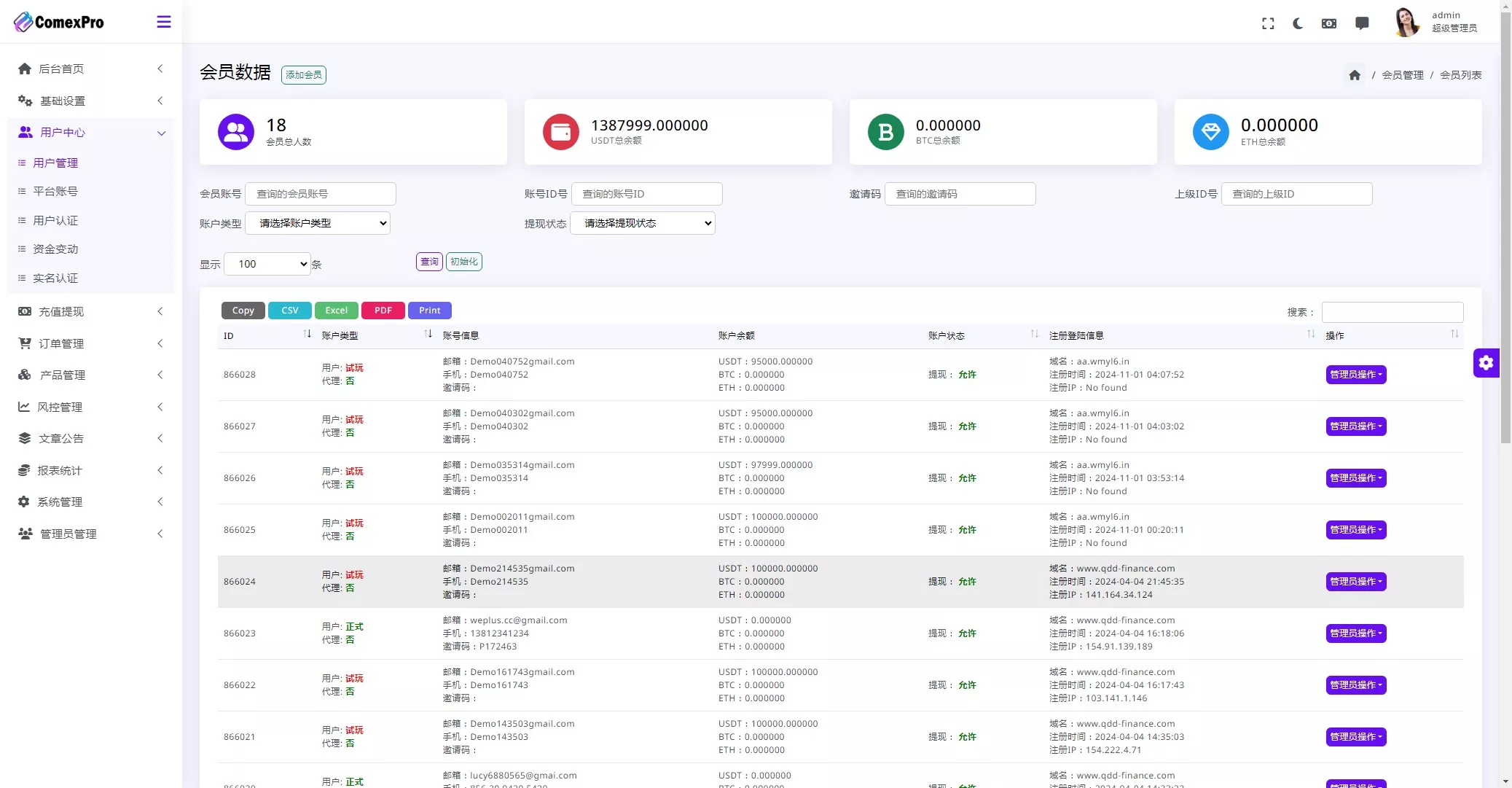Sort table by ID column arrows
Image resolution: width=1512 pixels, height=788 pixels.
coord(307,334)
